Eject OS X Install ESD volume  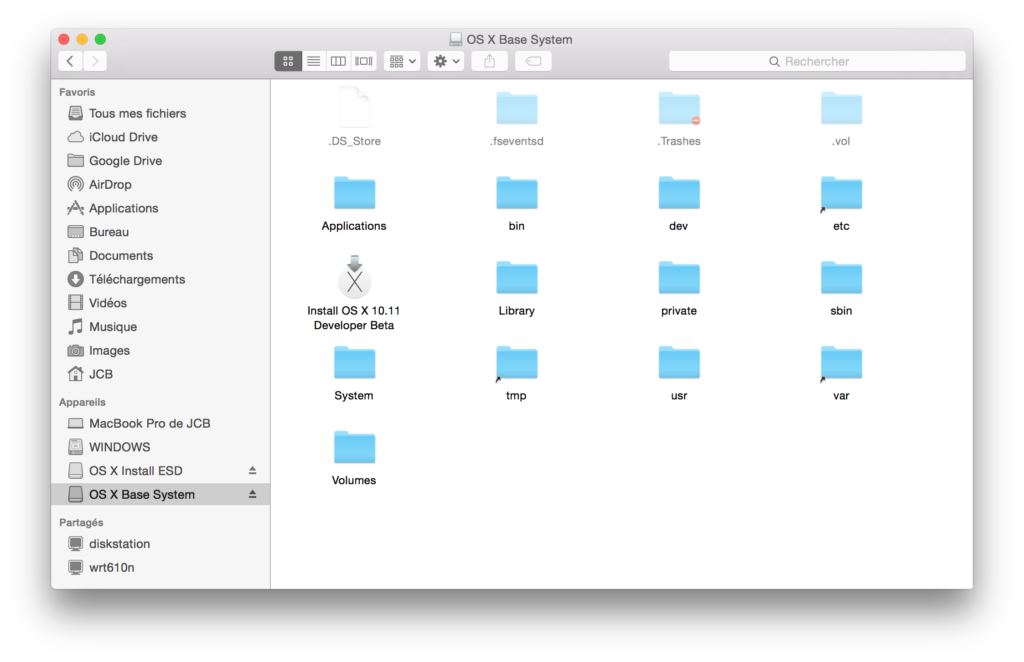[x=253, y=471]
